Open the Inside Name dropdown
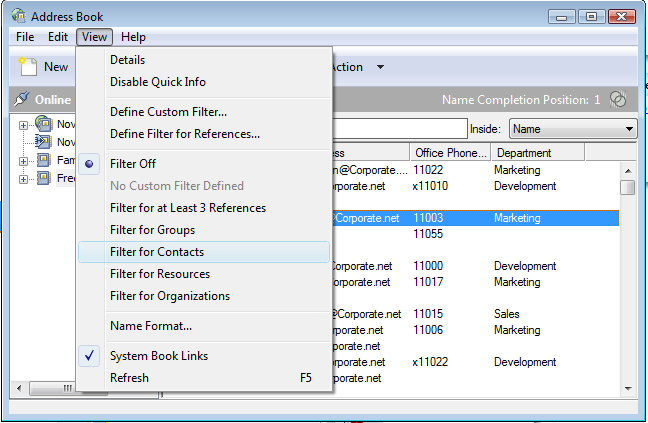The width and height of the screenshot is (648, 423). [x=573, y=129]
